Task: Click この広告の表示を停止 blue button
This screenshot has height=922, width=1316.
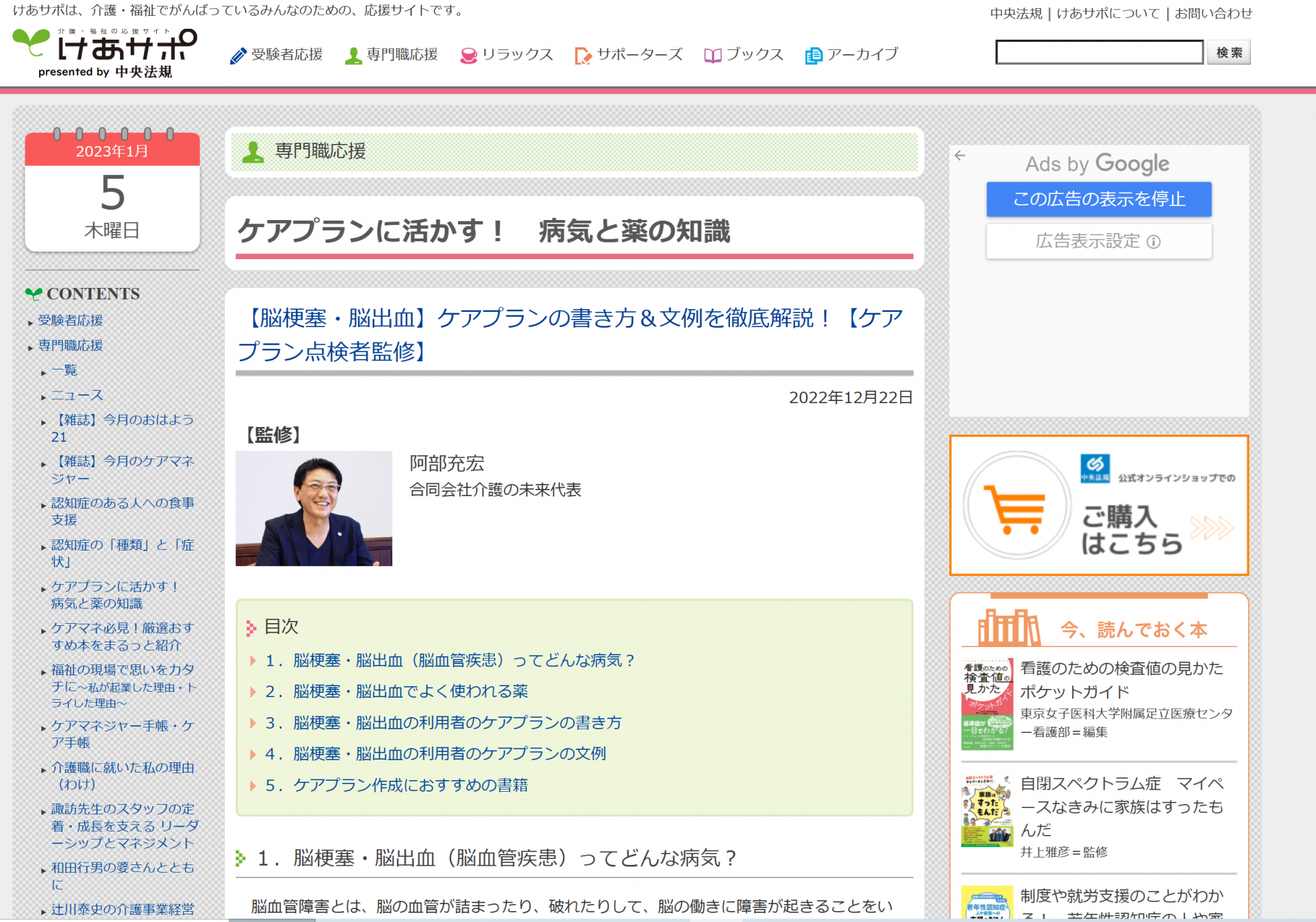Action: (1098, 199)
